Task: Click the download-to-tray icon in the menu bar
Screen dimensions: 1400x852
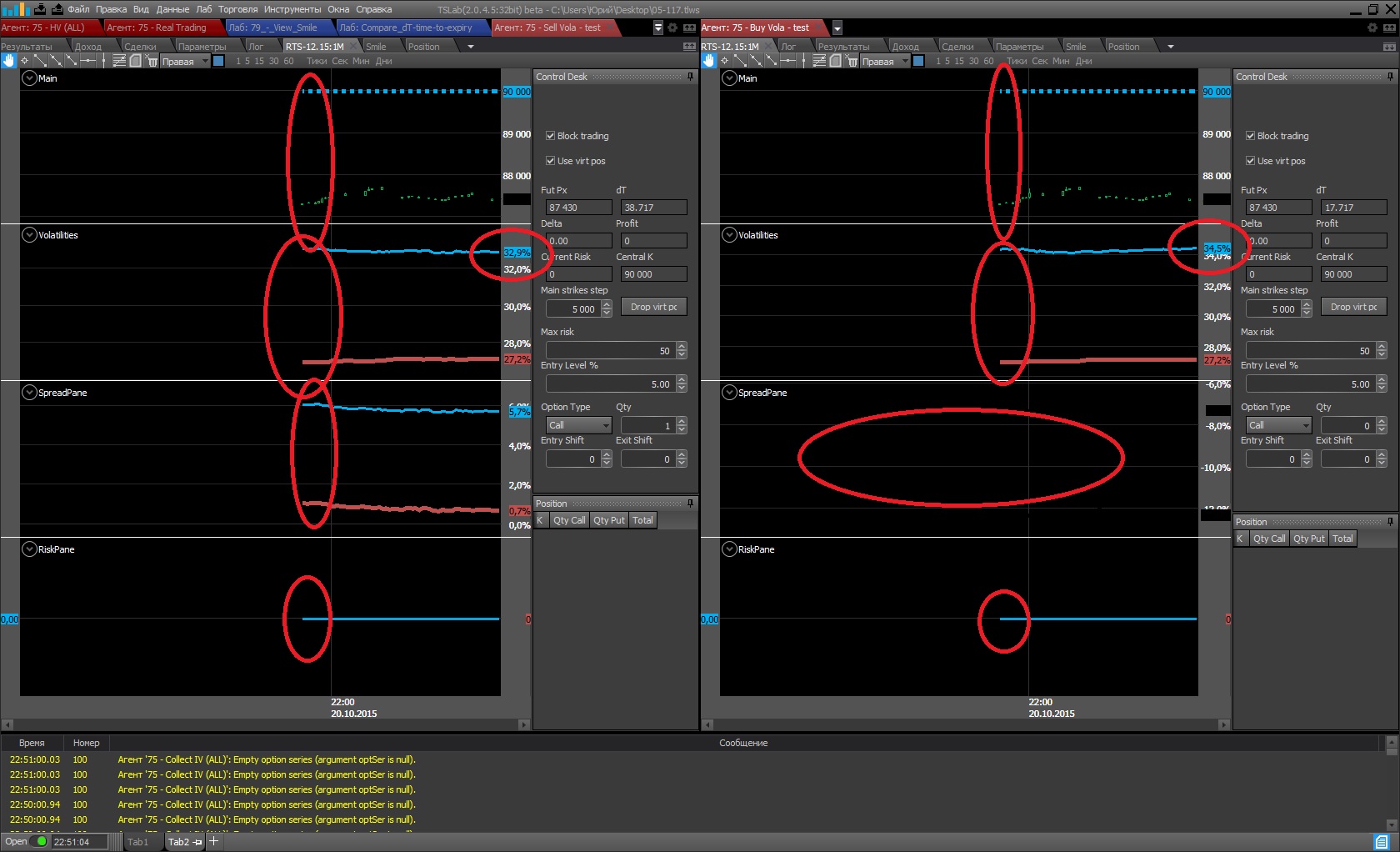Action: tap(40, 9)
